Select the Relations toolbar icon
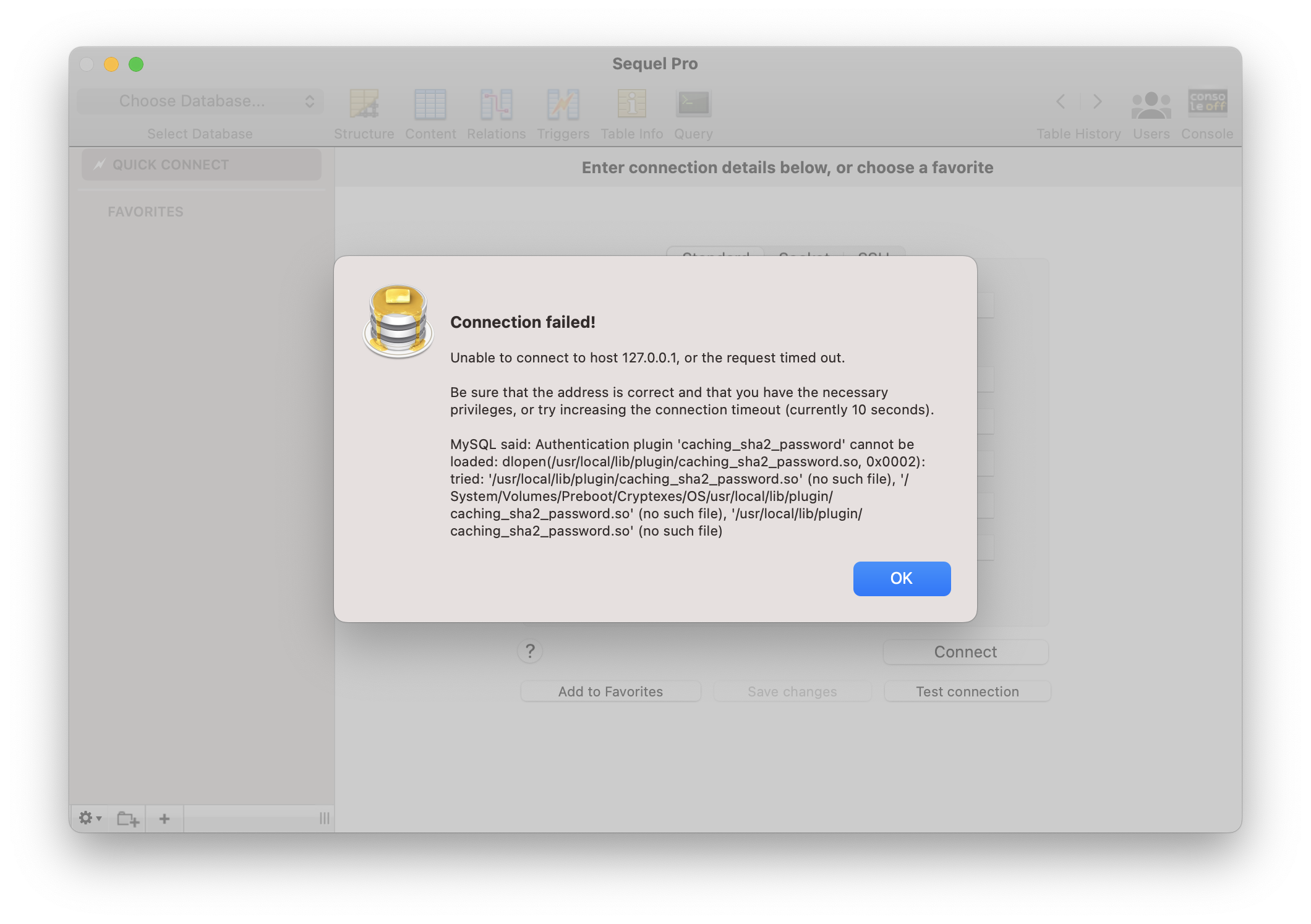The width and height of the screenshot is (1311, 924). 496,105
